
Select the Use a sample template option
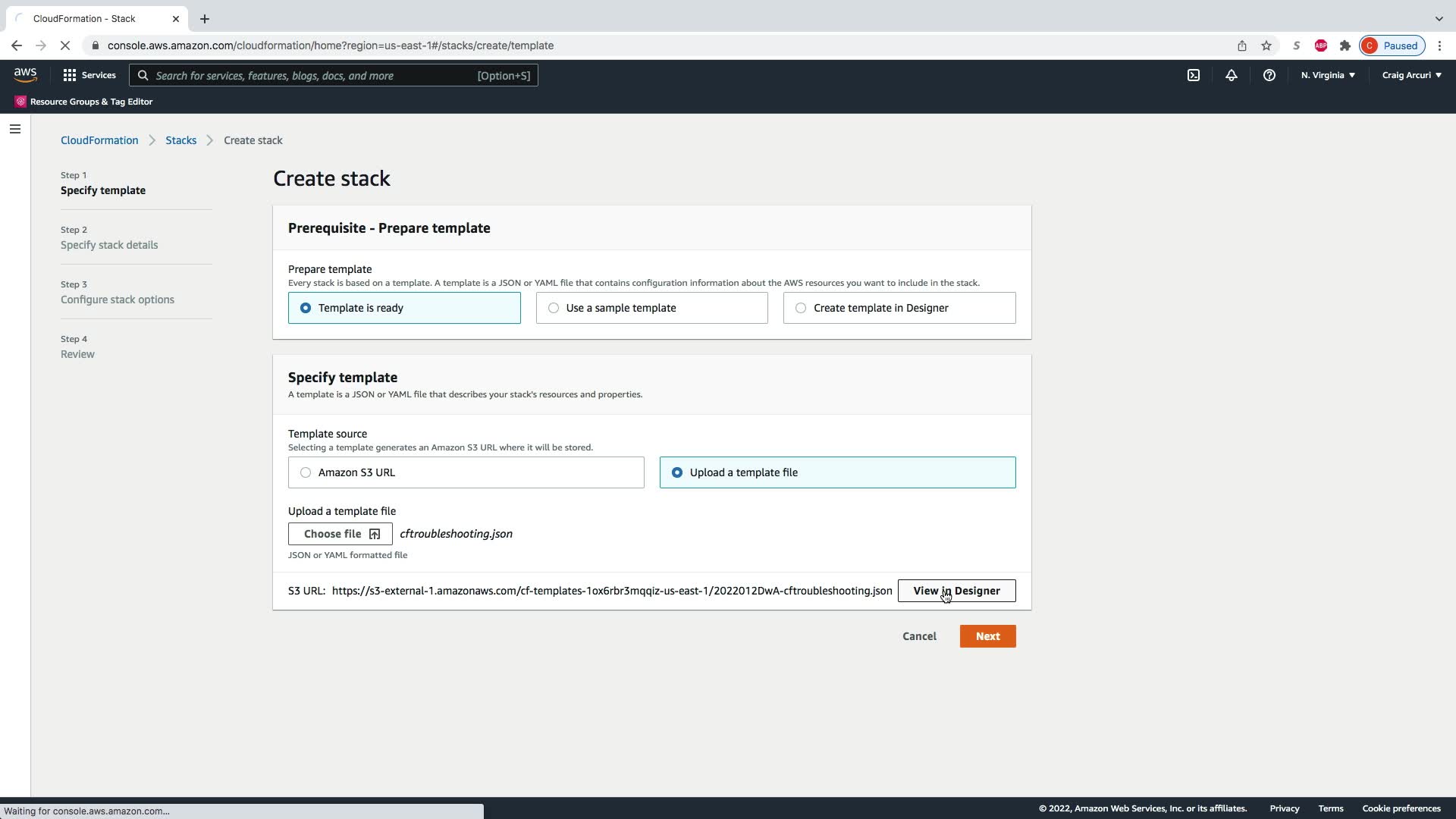point(651,308)
